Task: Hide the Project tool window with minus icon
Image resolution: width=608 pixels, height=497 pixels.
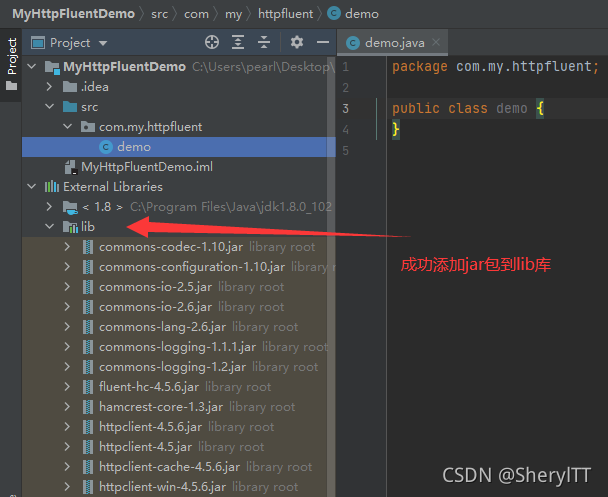Action: click(323, 42)
